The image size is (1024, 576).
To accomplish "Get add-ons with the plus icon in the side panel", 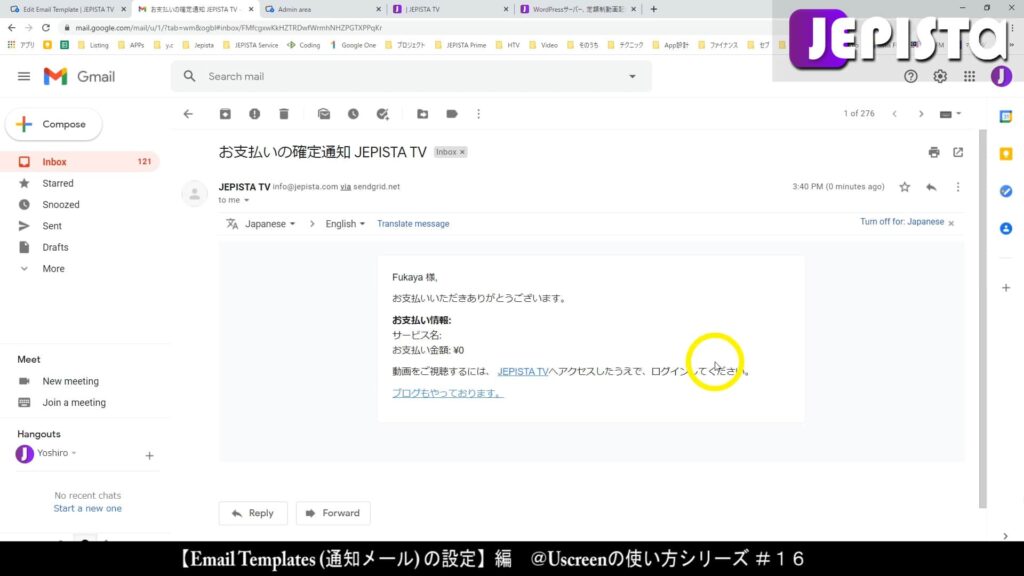I will 1006,287.
